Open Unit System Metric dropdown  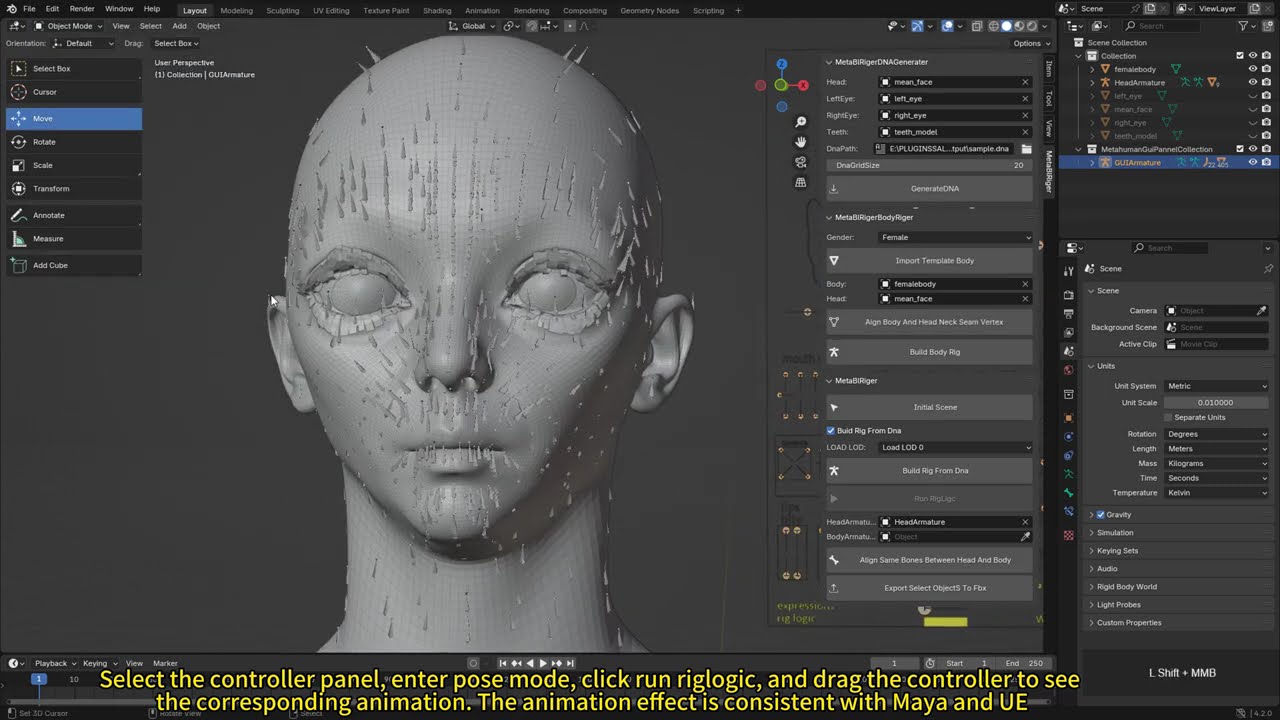pyautogui.click(x=1216, y=386)
